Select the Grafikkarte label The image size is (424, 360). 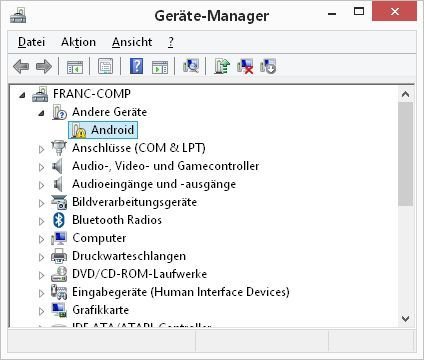100,310
